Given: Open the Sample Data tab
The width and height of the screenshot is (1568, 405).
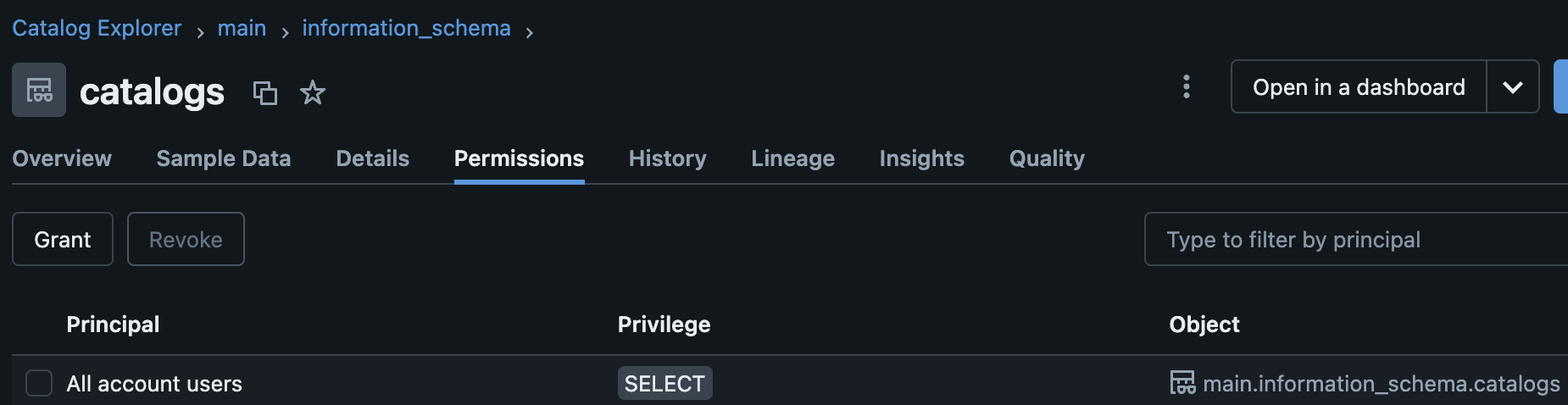Looking at the screenshot, I should 224,158.
